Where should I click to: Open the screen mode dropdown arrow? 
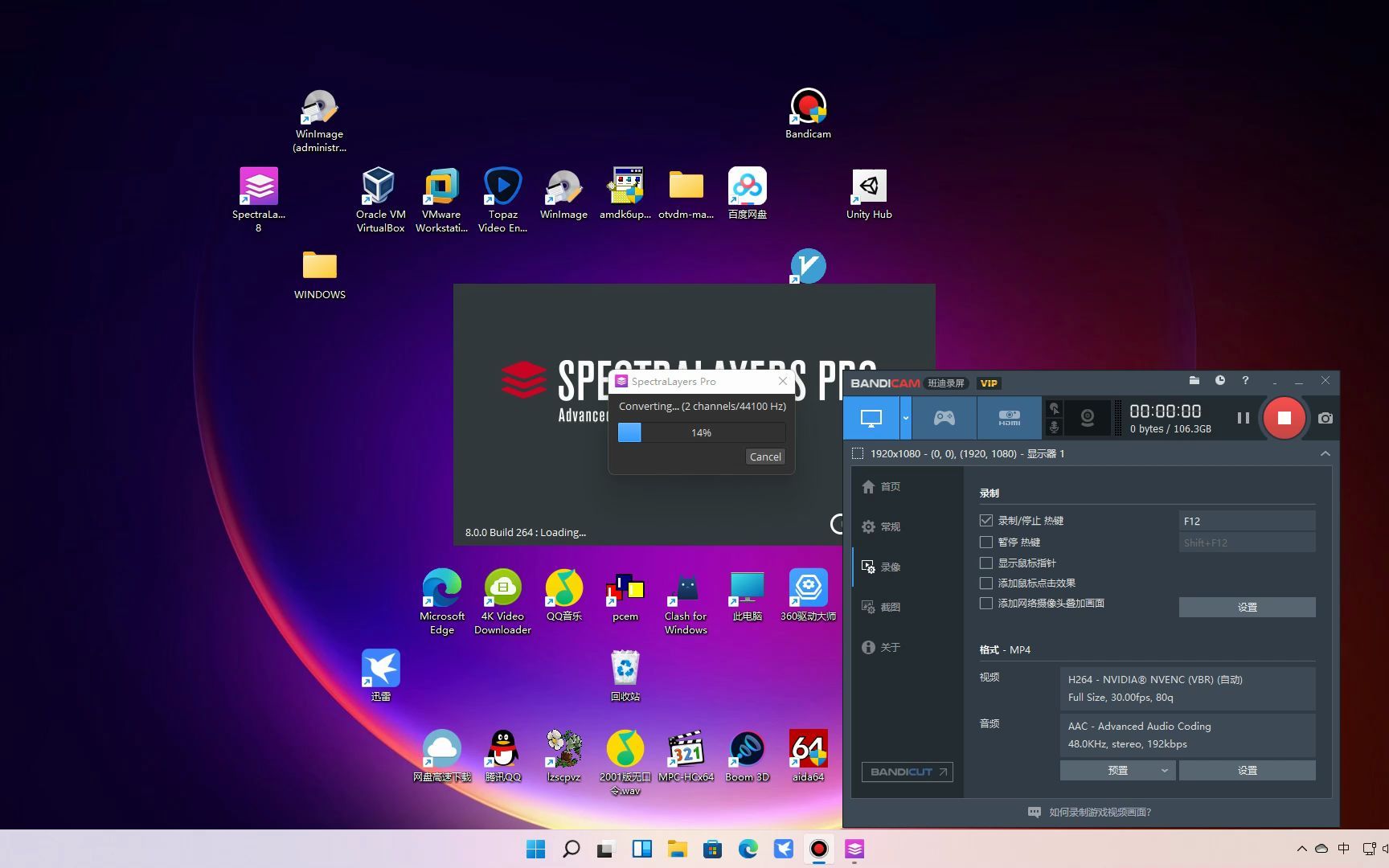click(x=906, y=418)
